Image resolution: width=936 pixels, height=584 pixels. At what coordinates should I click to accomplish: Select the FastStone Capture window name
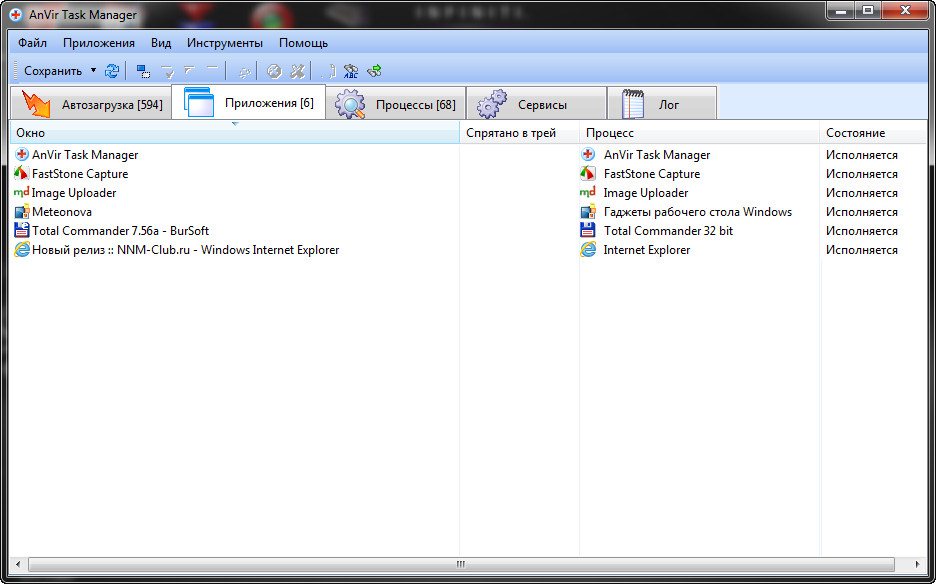80,174
